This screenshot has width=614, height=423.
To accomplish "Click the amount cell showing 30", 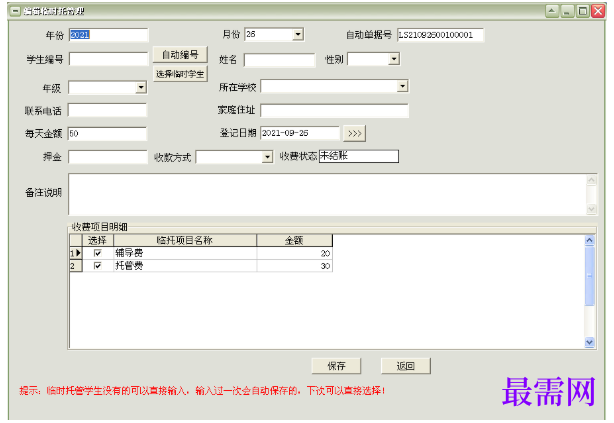I will point(294,266).
